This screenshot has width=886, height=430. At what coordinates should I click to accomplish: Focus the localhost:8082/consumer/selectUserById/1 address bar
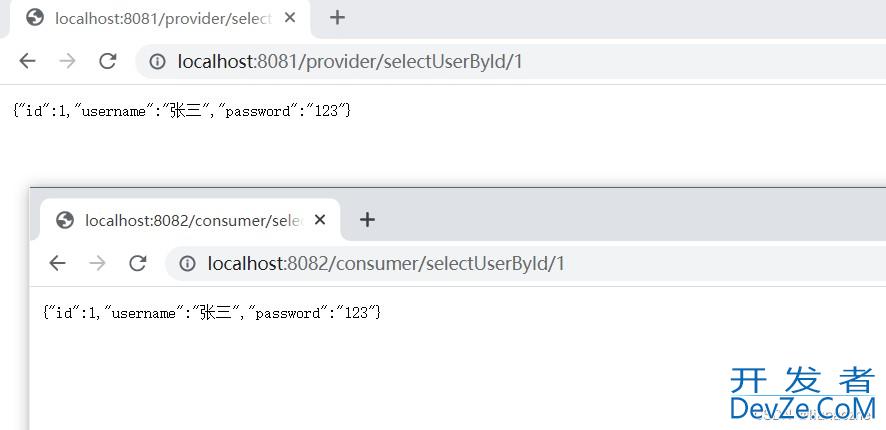click(x=525, y=263)
